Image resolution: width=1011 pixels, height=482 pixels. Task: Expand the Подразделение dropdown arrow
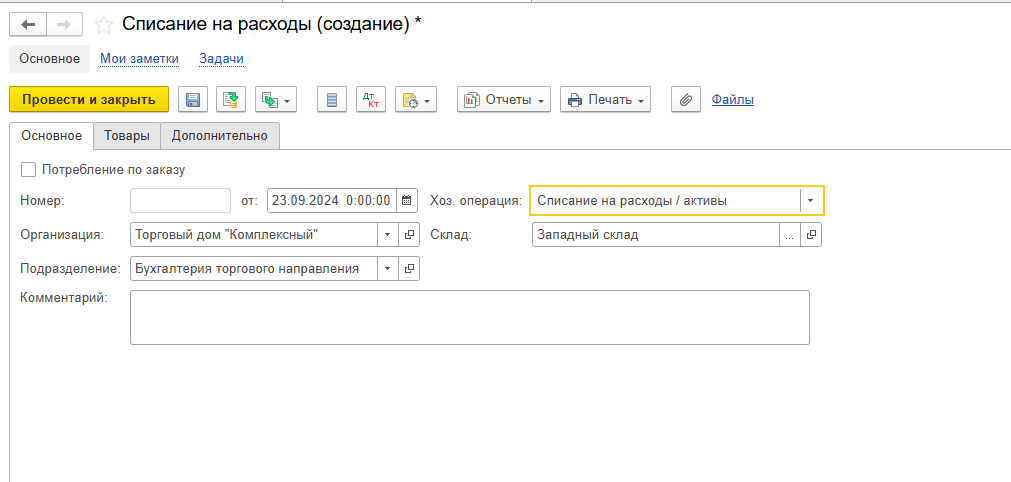coord(387,269)
